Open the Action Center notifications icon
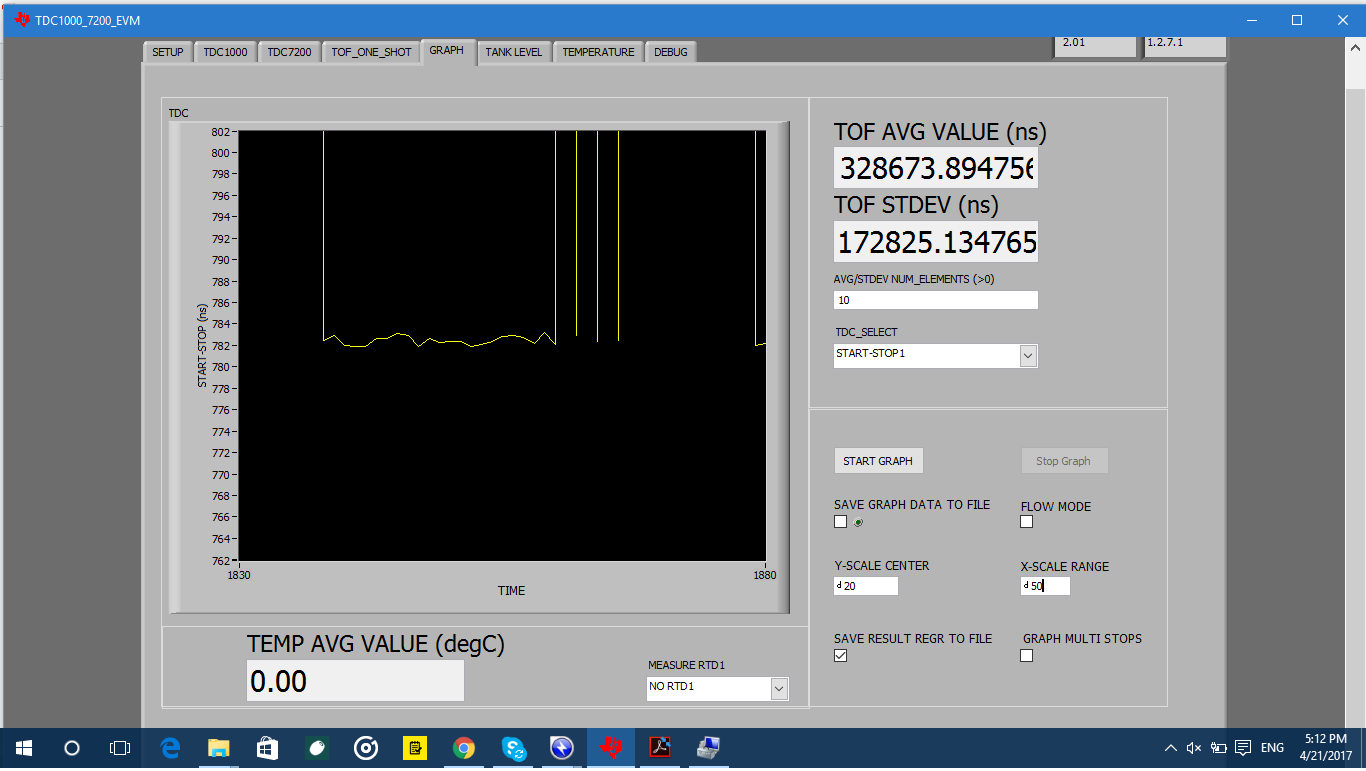 click(x=1243, y=747)
